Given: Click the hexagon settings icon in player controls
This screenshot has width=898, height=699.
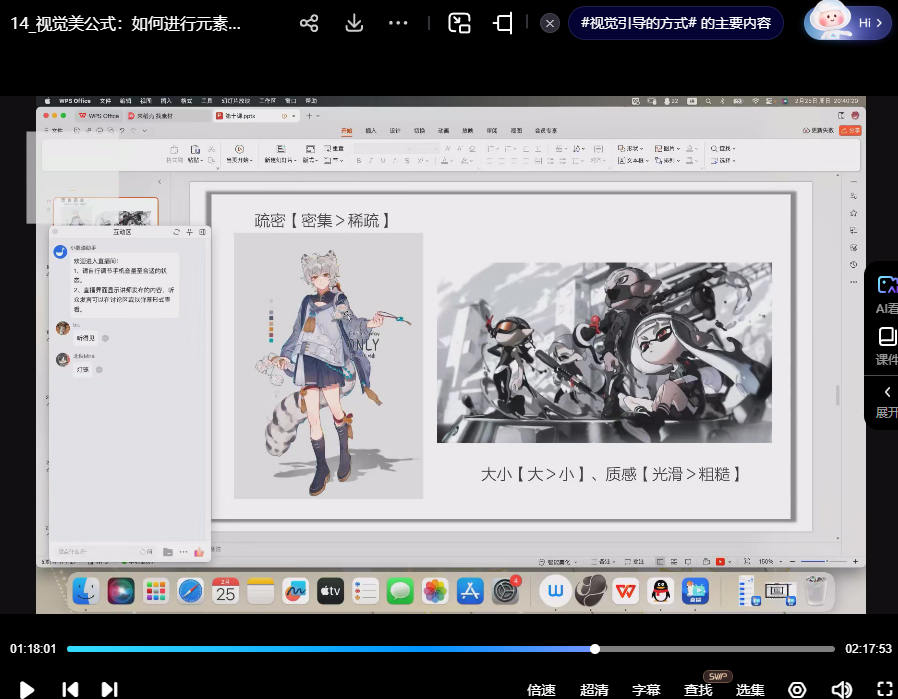Looking at the screenshot, I should (797, 689).
